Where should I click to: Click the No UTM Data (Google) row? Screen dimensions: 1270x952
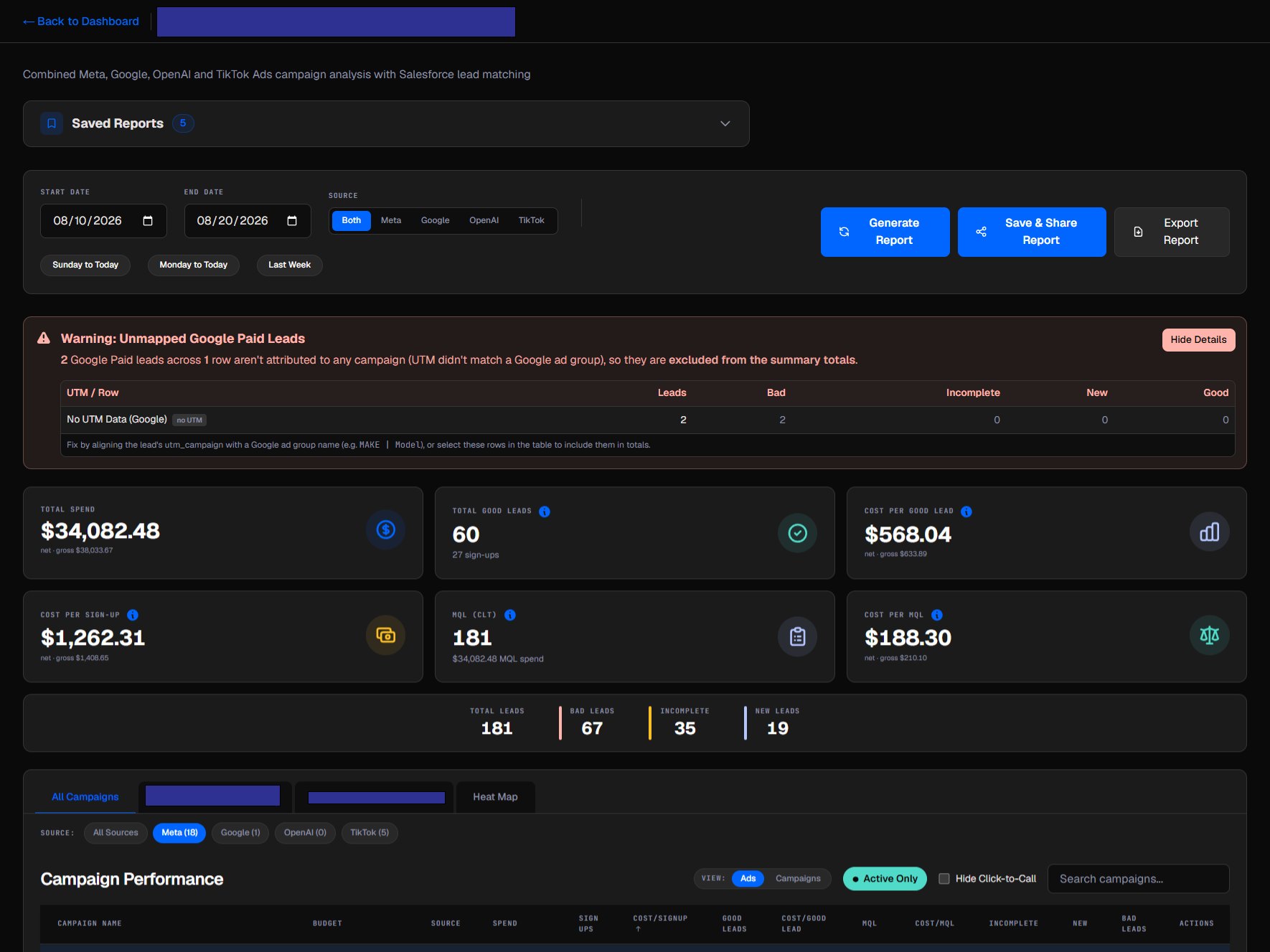(x=647, y=420)
